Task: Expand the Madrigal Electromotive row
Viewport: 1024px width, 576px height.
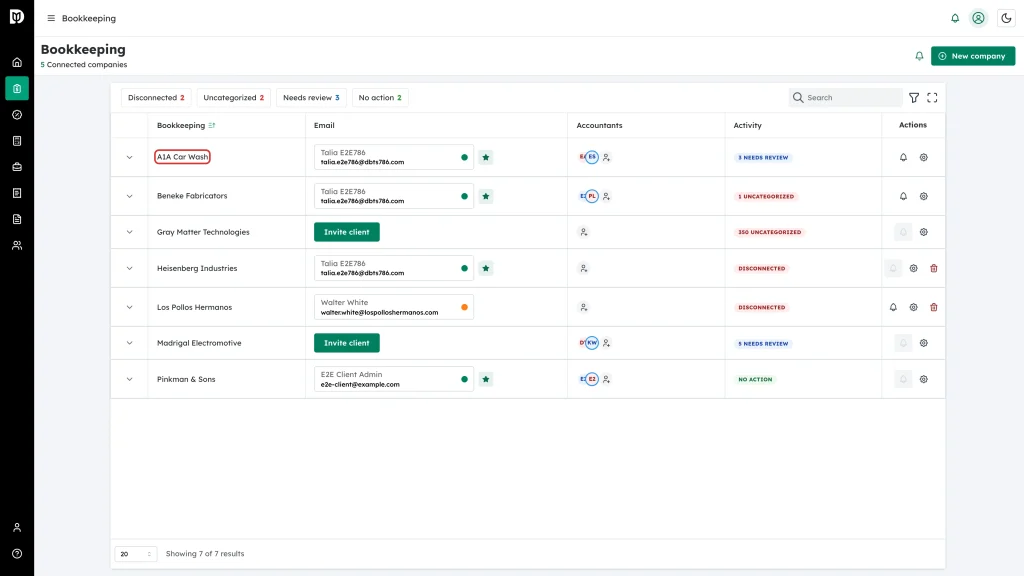Action: [129, 344]
